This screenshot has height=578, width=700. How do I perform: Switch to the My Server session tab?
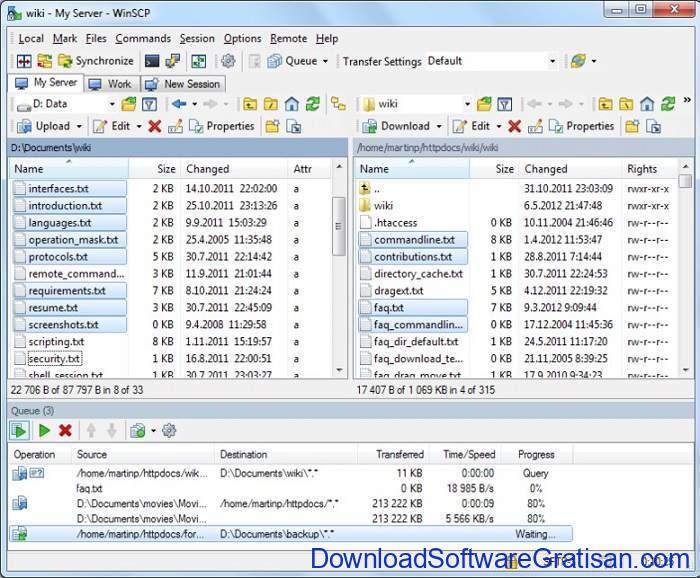click(46, 83)
